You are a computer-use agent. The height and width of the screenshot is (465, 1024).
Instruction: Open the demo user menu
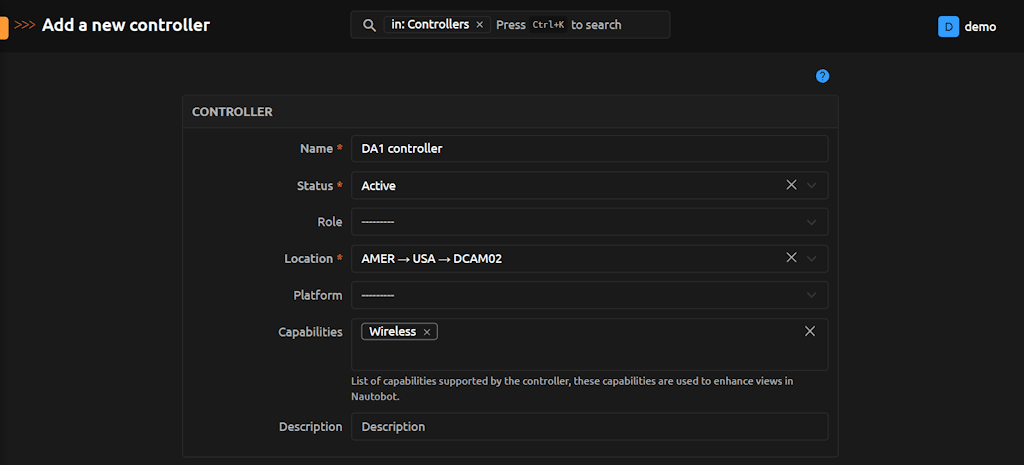click(x=979, y=27)
